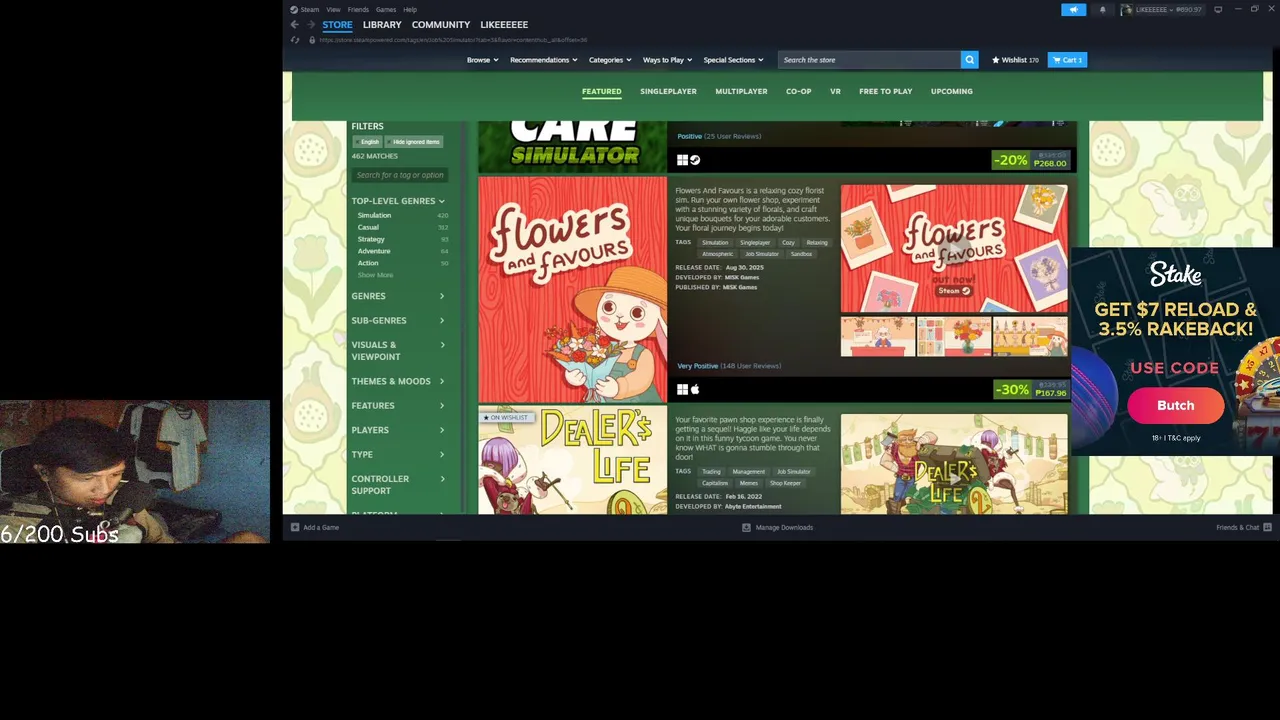
Task: Click the Butch button on Stake ad
Action: pyautogui.click(x=1176, y=405)
